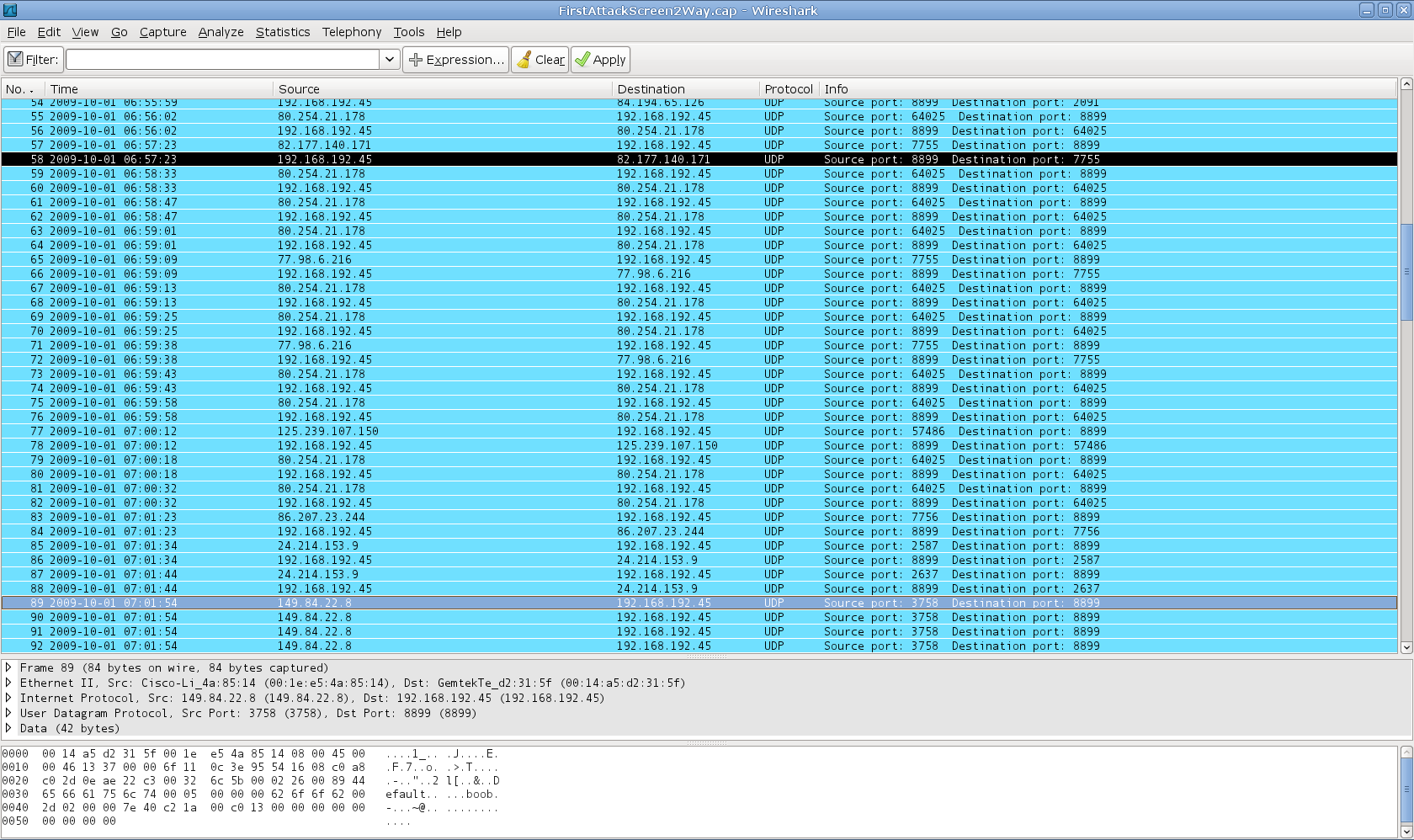Select packet 83 from 86.207.23.244

(x=699, y=517)
